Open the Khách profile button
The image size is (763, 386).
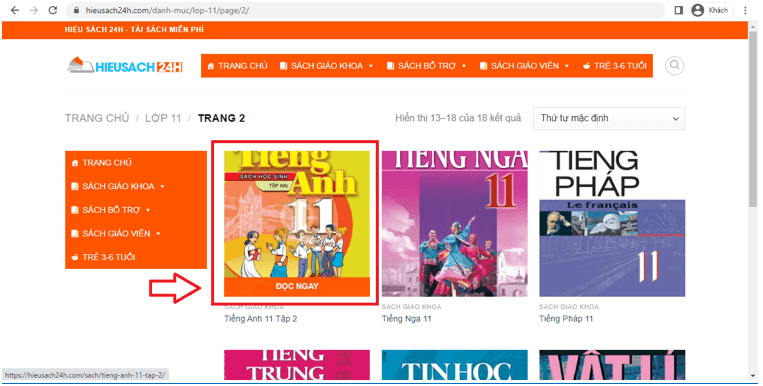(x=711, y=10)
